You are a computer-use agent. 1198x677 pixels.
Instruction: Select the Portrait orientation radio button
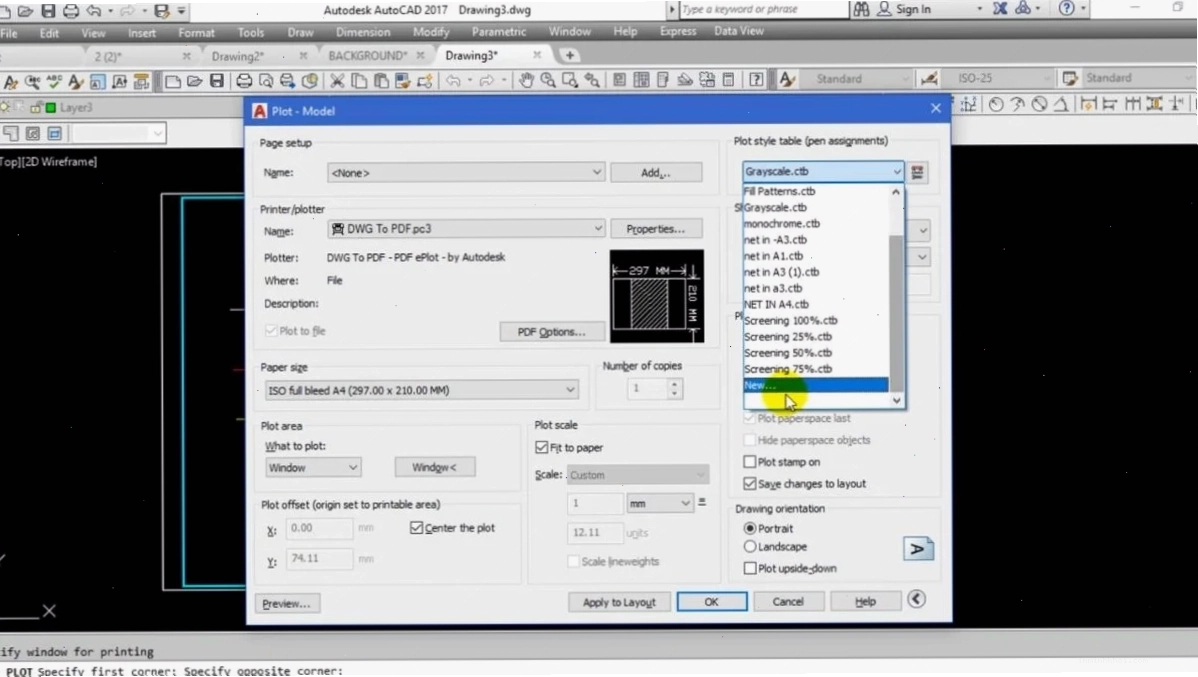coord(750,528)
